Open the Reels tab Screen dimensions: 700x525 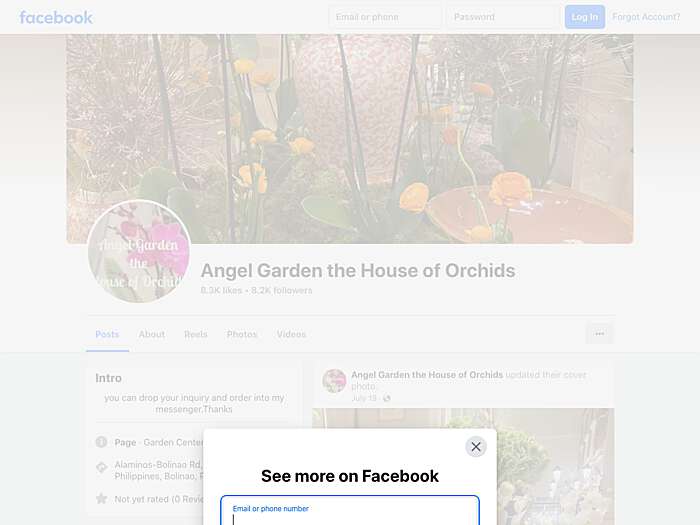[196, 334]
